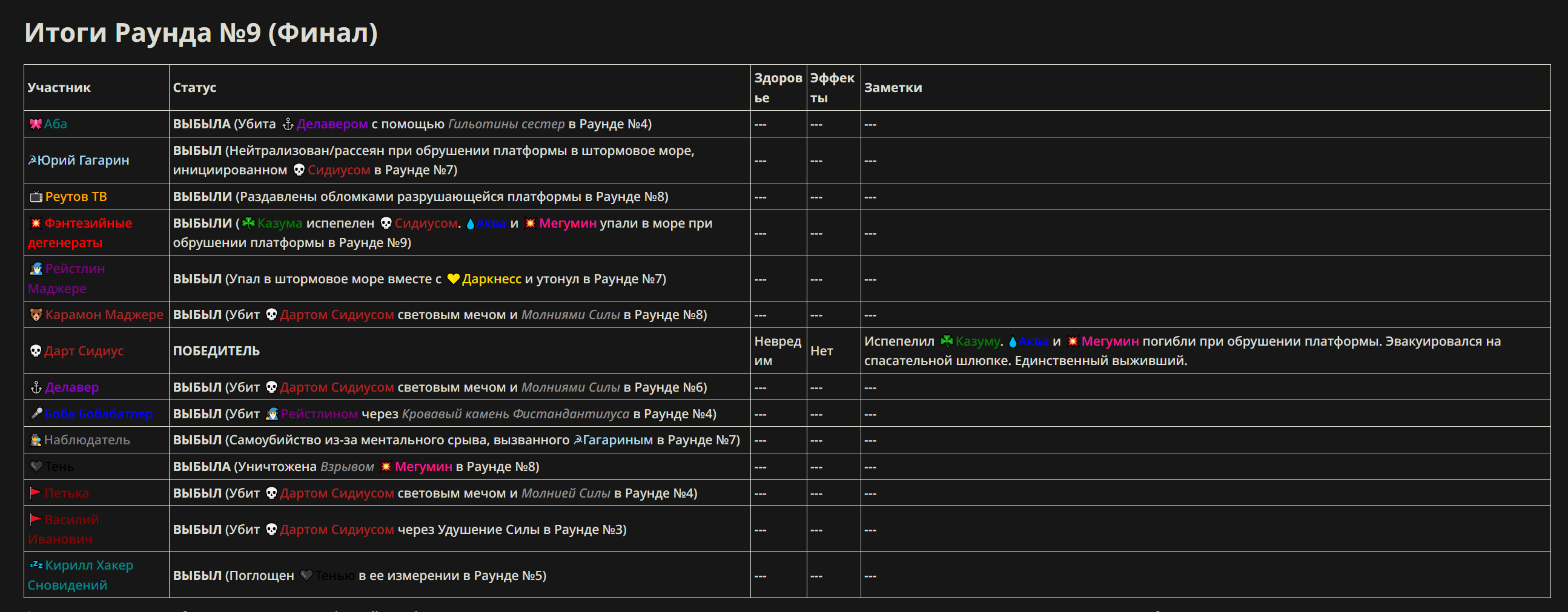The height and width of the screenshot is (612, 1568).
Task: Click the 'Итоги Раунда №9 (Финал)' heading
Action: 201,32
